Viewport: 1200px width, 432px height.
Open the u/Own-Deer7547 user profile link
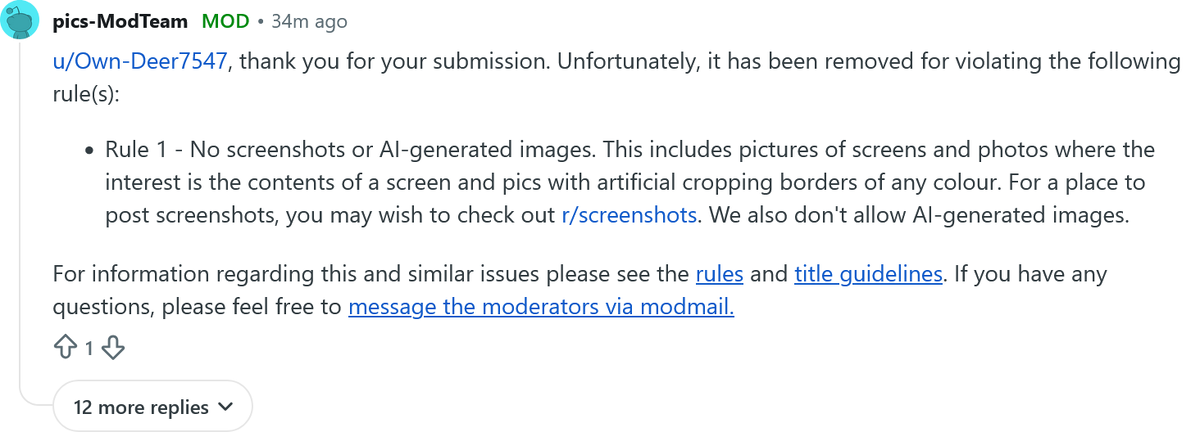coord(141,61)
